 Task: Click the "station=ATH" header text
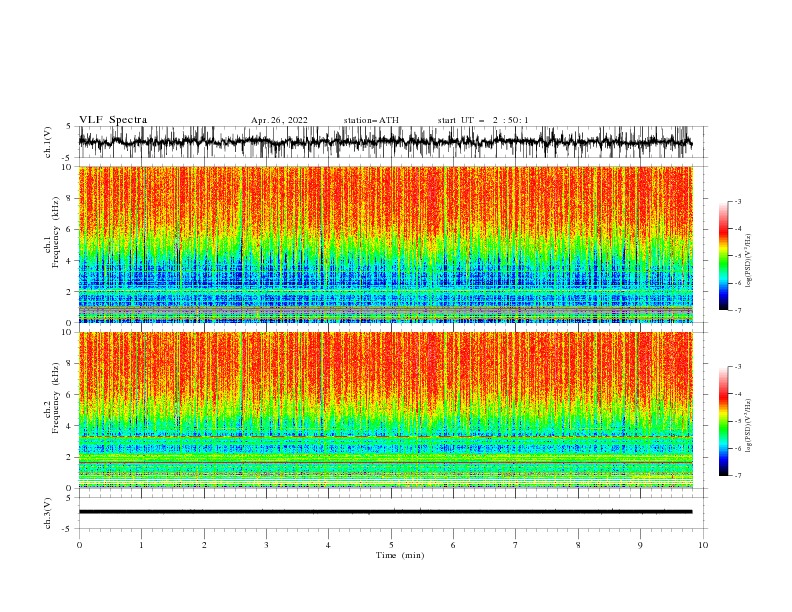click(x=371, y=120)
